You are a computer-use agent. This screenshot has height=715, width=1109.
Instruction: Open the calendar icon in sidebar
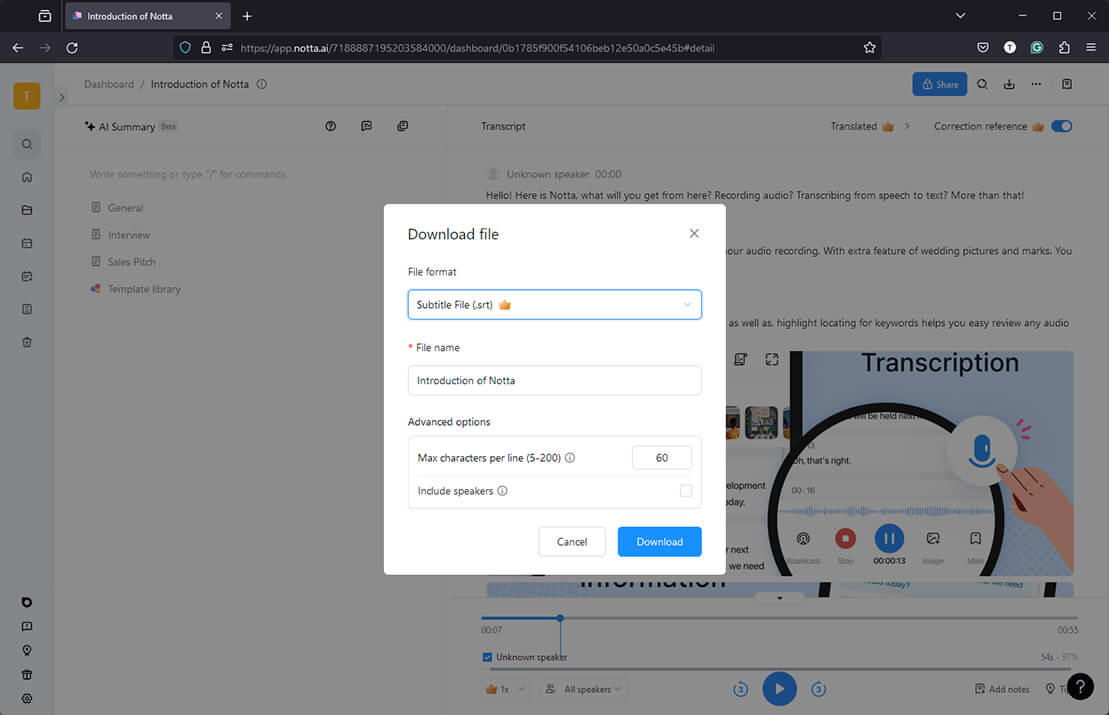click(27, 243)
